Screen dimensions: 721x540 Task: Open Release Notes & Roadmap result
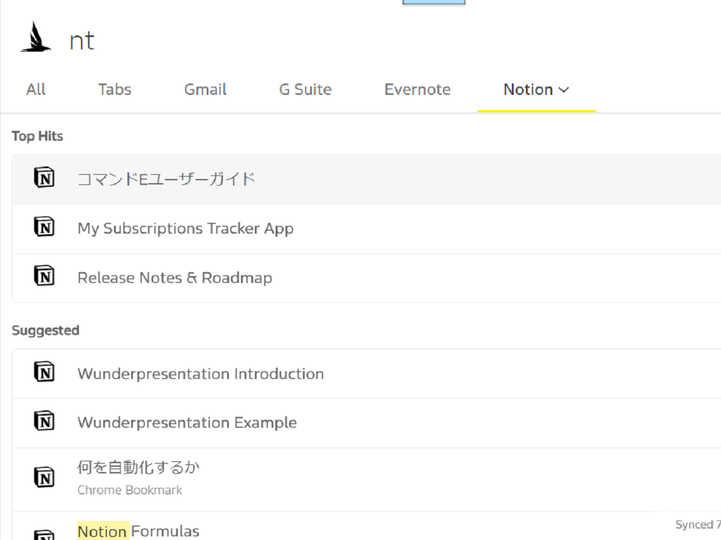click(366, 278)
